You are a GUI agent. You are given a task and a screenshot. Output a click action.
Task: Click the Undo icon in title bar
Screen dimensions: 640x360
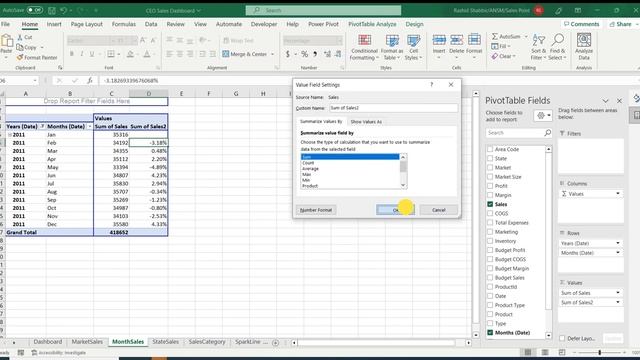(x=64, y=10)
